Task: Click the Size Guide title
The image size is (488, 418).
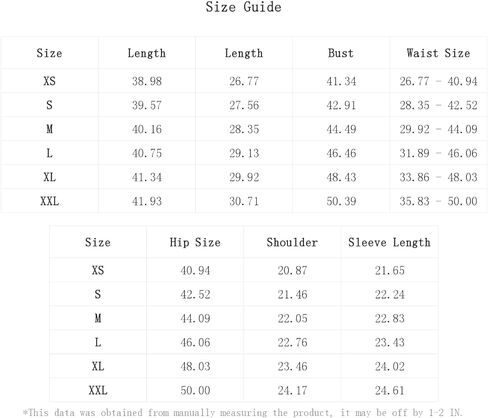Action: click(x=243, y=7)
